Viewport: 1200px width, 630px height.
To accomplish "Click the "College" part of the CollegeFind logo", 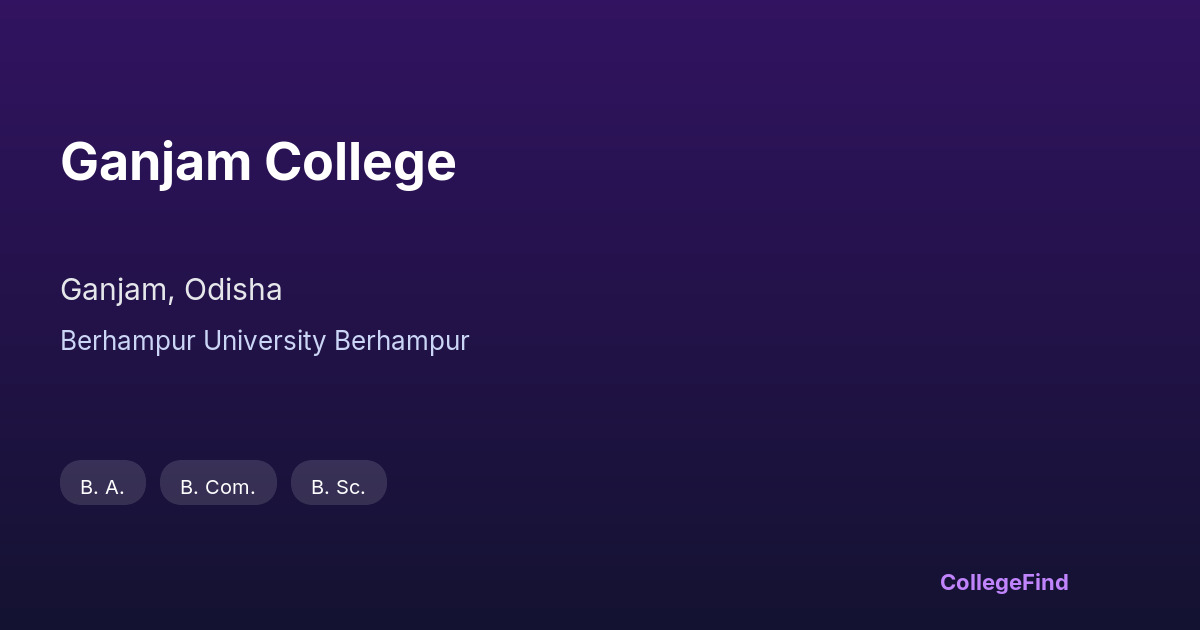I will pyautogui.click(x=981, y=583).
